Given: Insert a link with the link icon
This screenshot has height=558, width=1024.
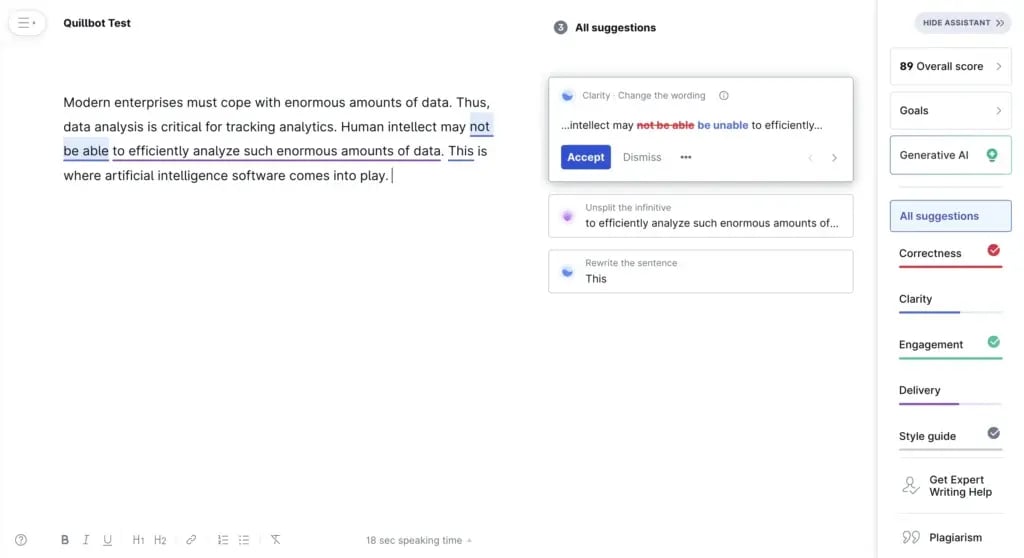Looking at the screenshot, I should 191,540.
